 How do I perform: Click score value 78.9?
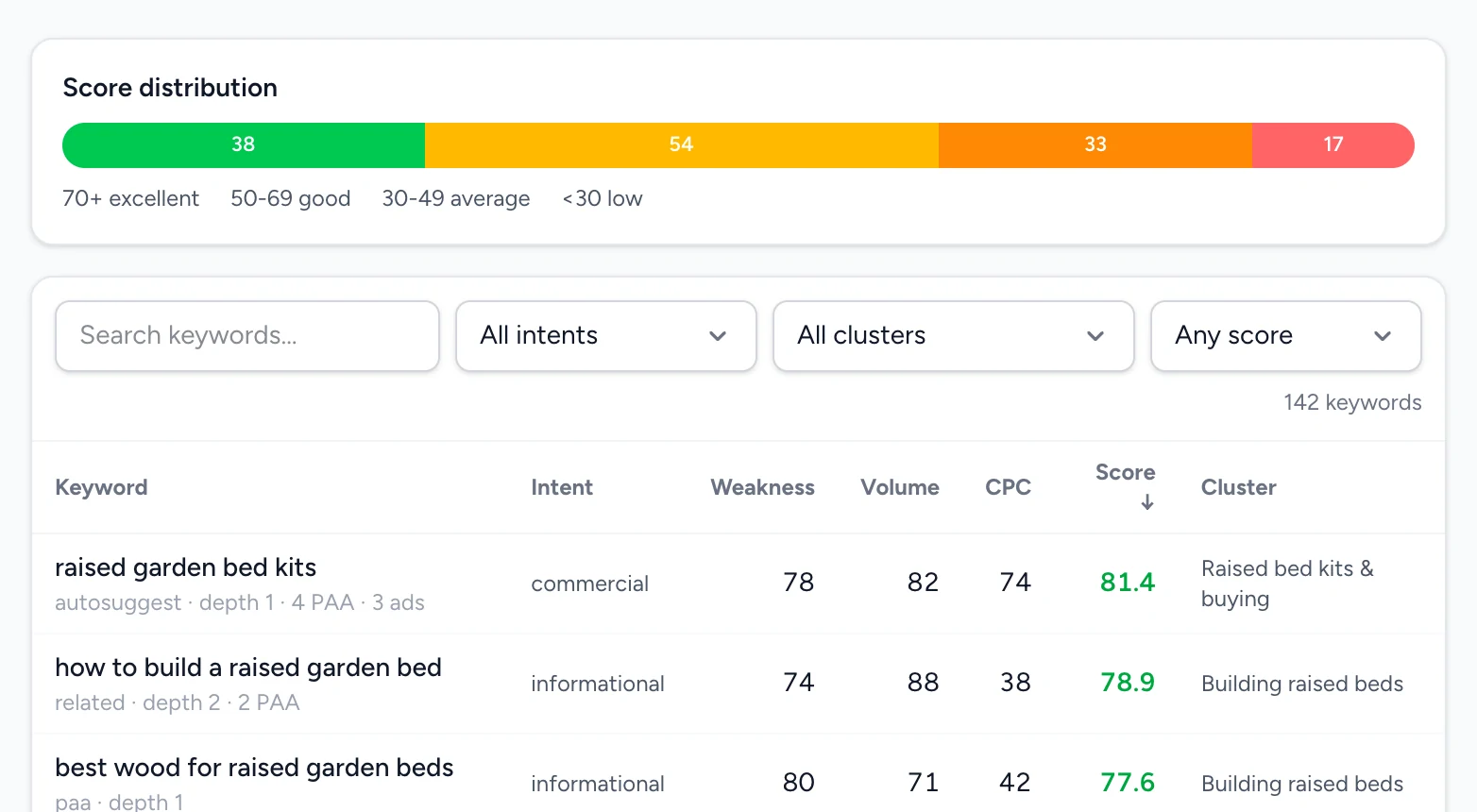(x=1128, y=683)
